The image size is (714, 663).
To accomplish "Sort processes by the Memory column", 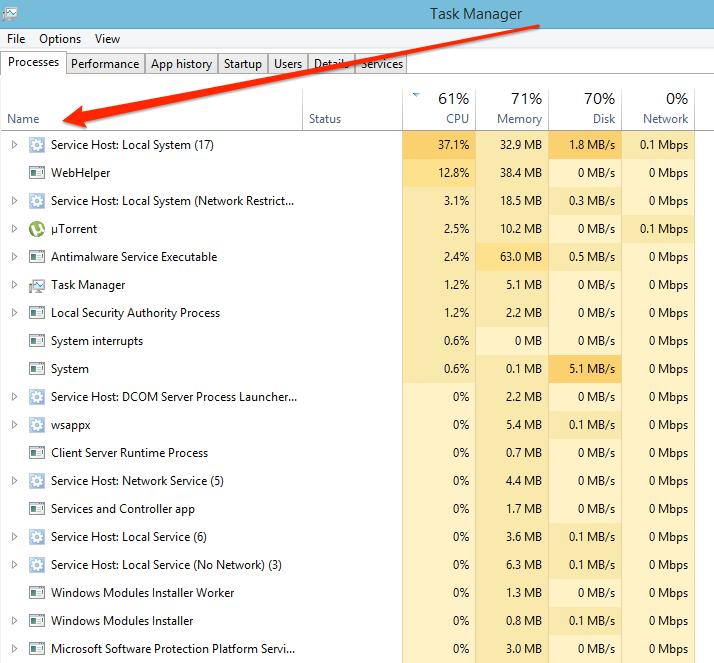I will point(510,109).
